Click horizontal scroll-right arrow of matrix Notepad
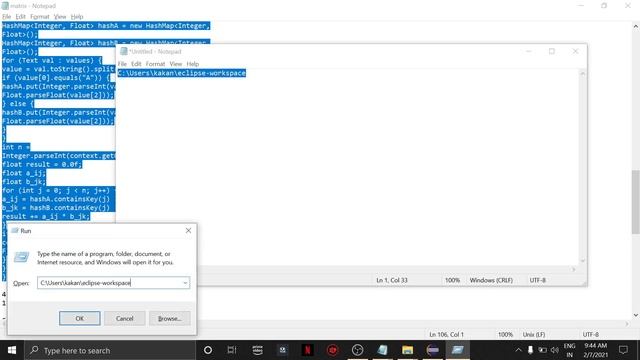The height and width of the screenshot is (360, 640). (627, 324)
